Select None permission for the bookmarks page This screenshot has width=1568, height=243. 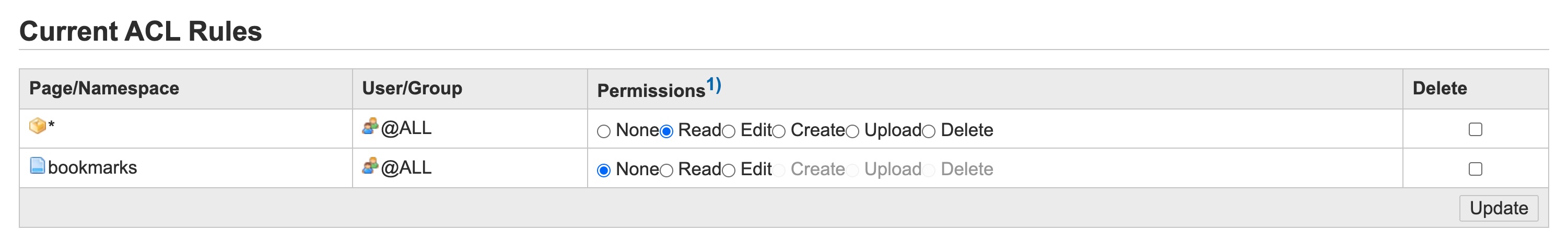coord(603,171)
